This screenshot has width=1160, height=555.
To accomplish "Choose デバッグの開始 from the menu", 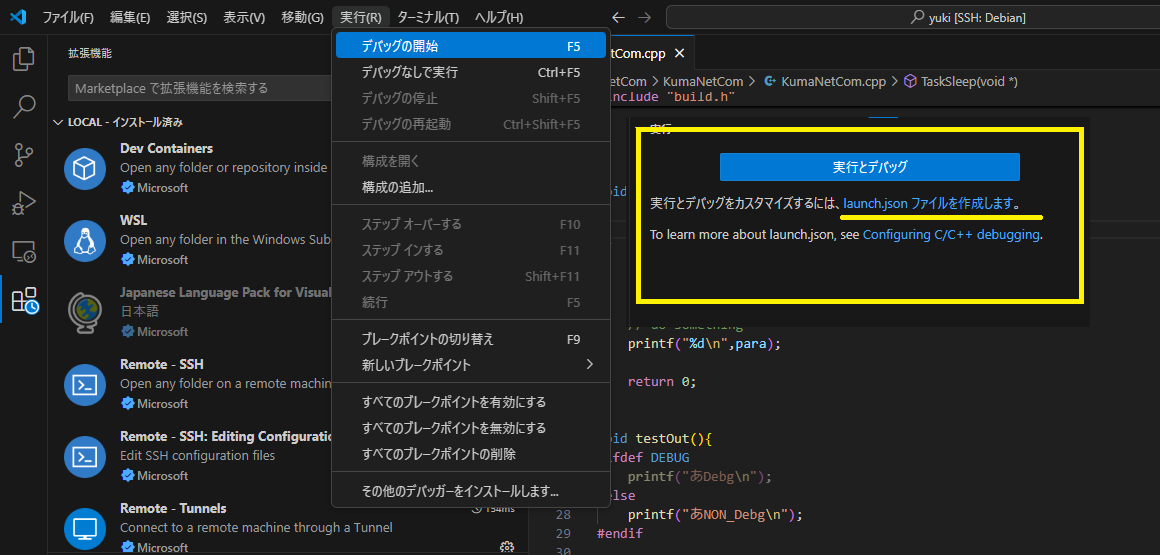I will point(471,46).
